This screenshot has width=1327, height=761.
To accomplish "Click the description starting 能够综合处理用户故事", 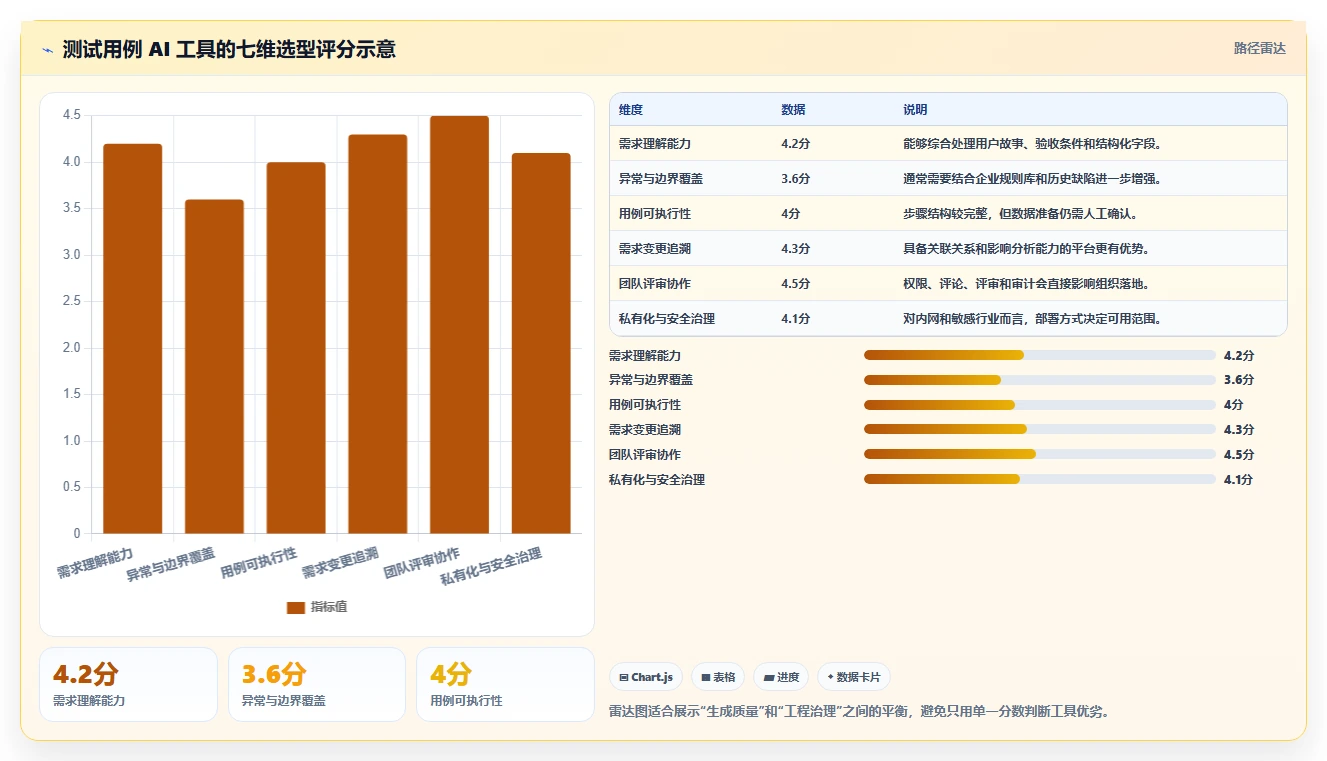I will pyautogui.click(x=1032, y=144).
